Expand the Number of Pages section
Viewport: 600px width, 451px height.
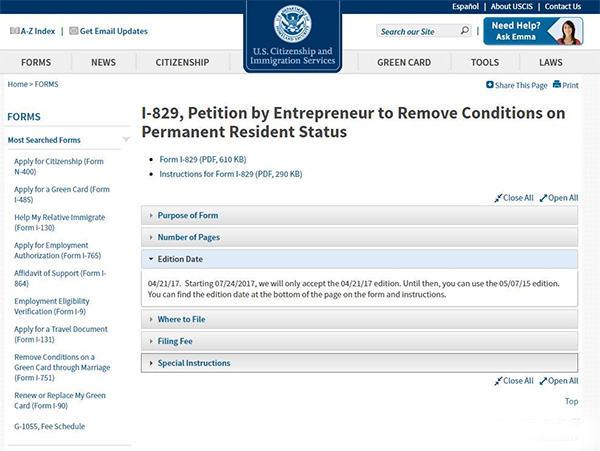tap(189, 237)
